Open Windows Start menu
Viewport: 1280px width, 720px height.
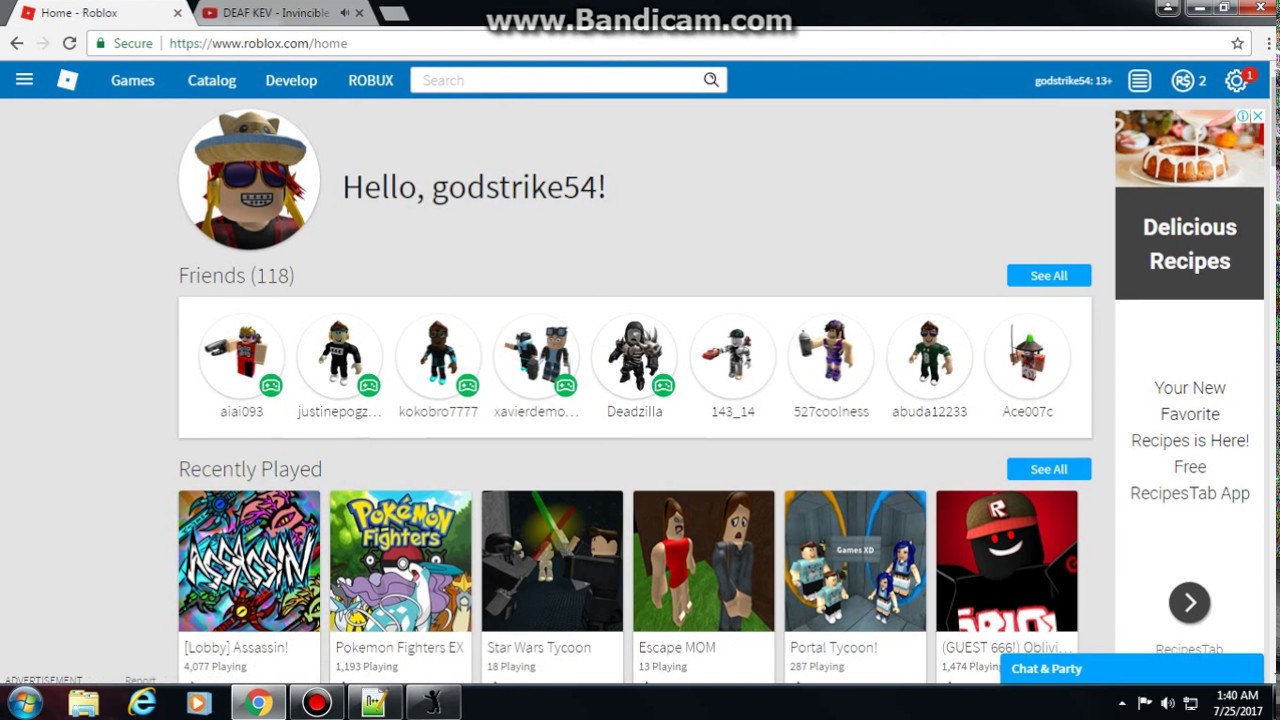coord(24,703)
